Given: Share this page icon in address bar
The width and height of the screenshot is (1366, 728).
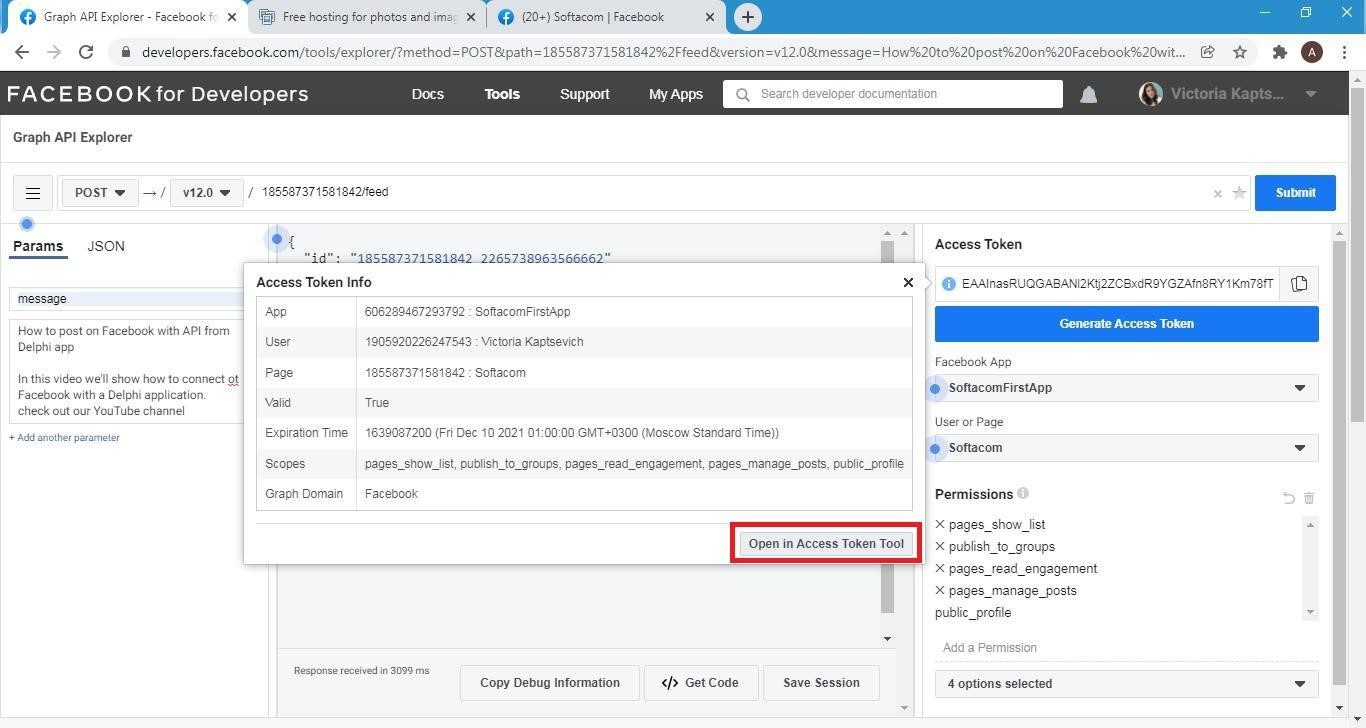Looking at the screenshot, I should (x=1207, y=52).
